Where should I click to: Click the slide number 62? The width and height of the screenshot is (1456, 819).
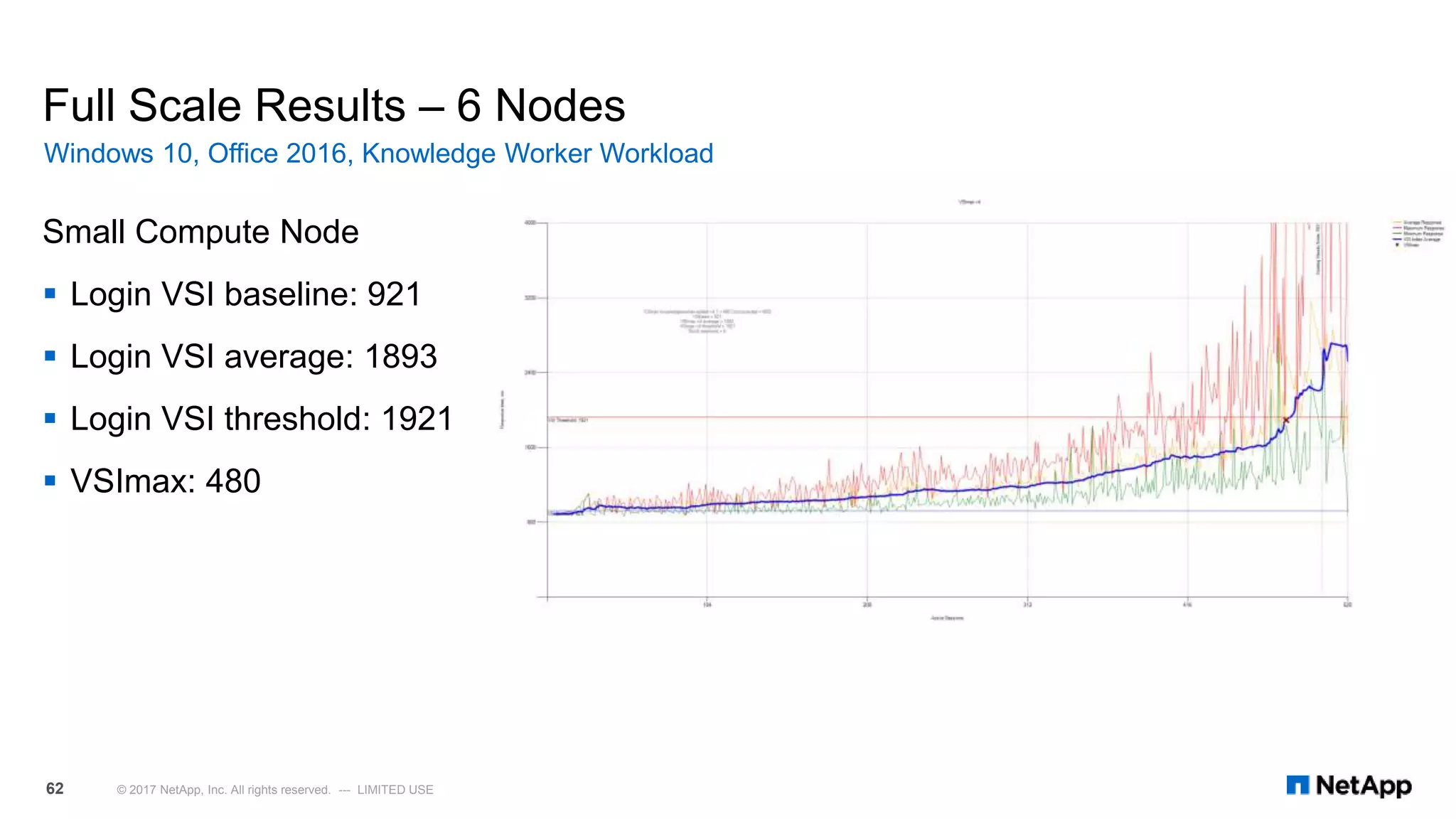click(x=55, y=788)
